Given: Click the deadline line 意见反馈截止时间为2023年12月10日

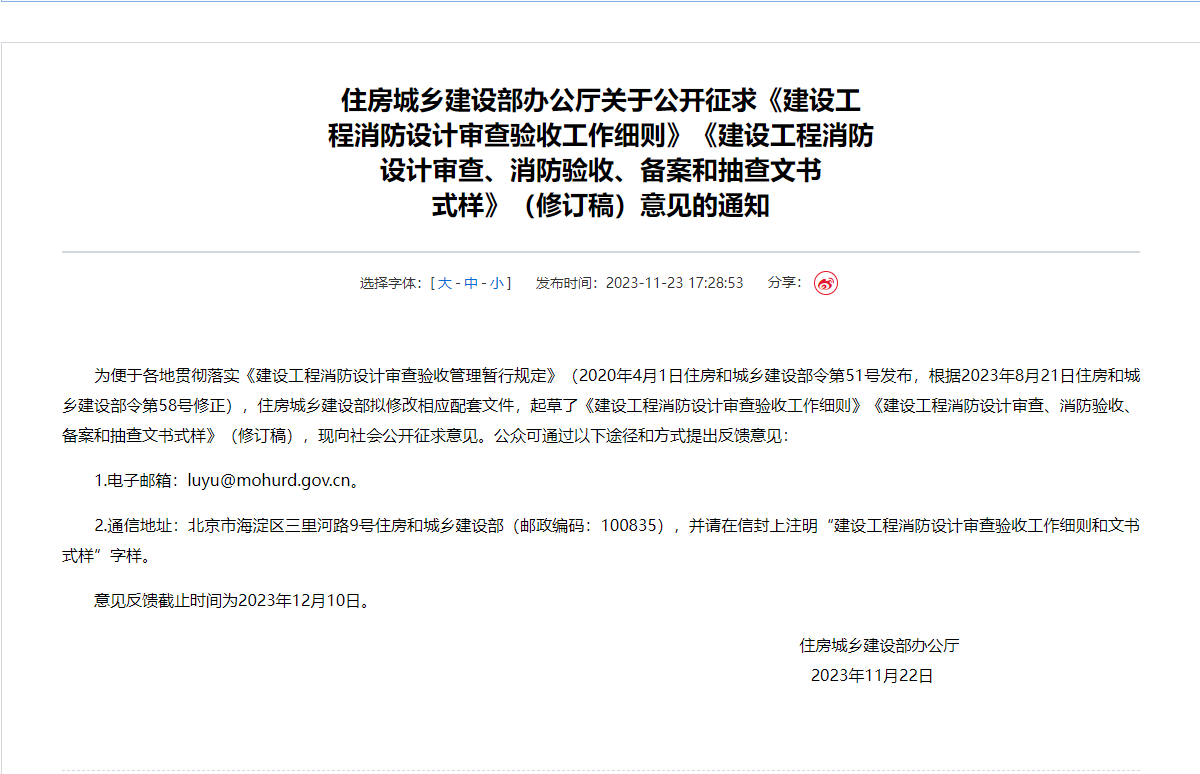Looking at the screenshot, I should click(232, 601).
